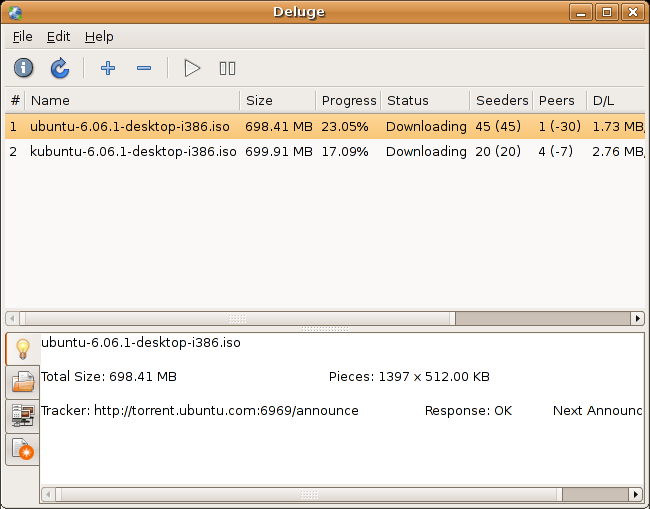Click the Next Announce label
Viewport: 650px width, 509px height.
[x=597, y=411]
